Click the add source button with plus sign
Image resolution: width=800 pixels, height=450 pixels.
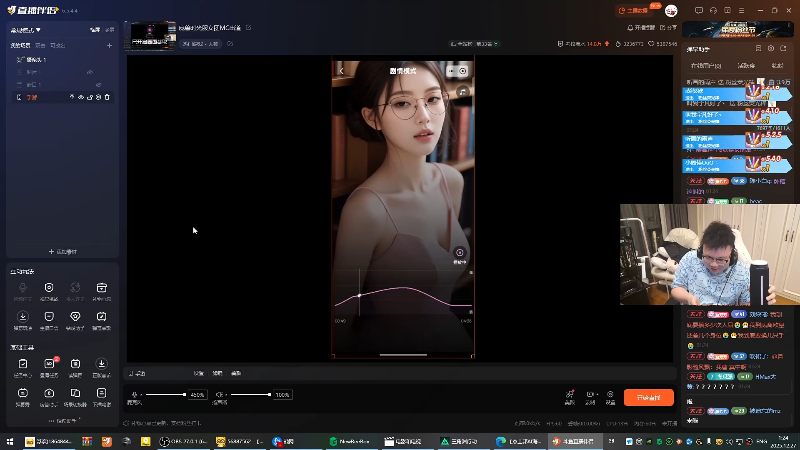[x=62, y=252]
